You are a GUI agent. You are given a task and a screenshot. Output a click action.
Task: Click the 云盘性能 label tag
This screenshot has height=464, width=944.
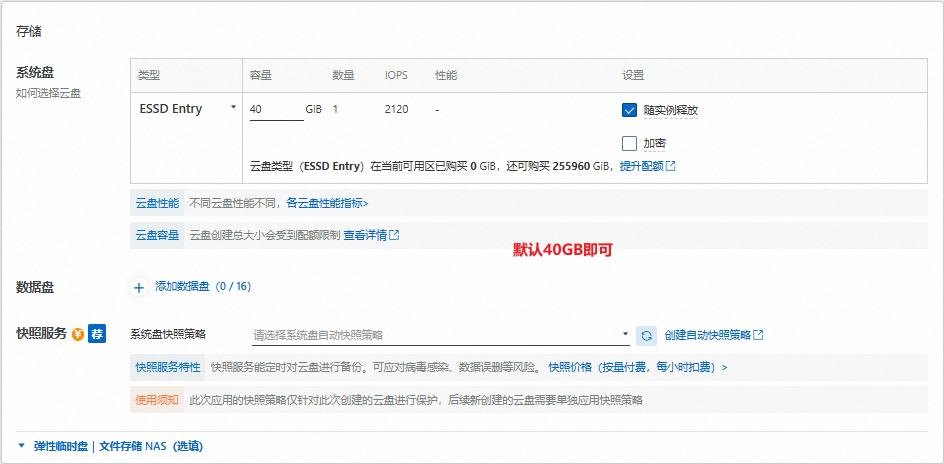(158, 203)
